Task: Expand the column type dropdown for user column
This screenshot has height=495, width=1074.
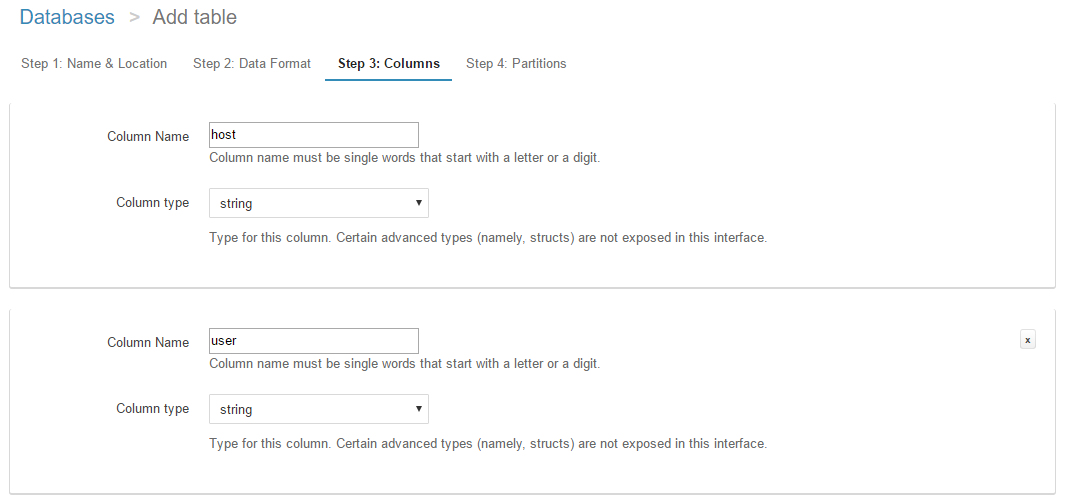Action: [319, 409]
